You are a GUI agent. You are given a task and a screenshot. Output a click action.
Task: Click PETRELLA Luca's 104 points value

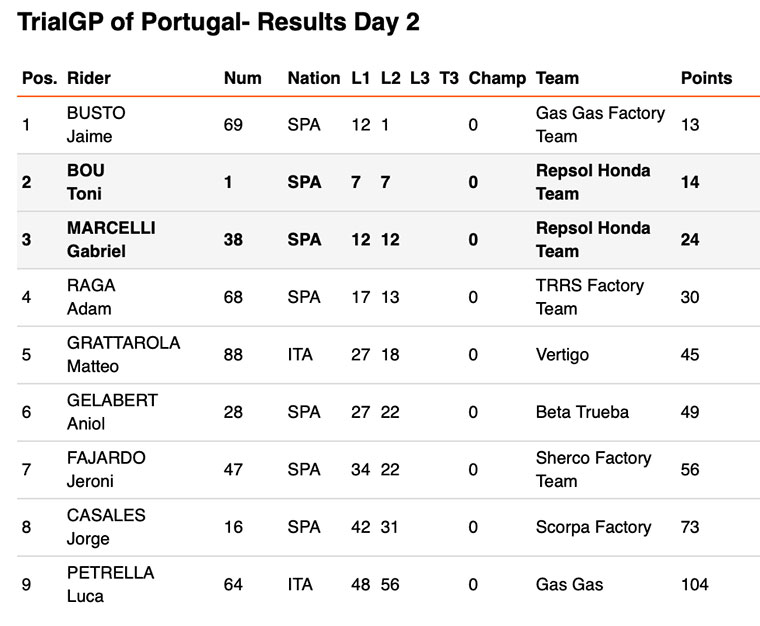[694, 584]
